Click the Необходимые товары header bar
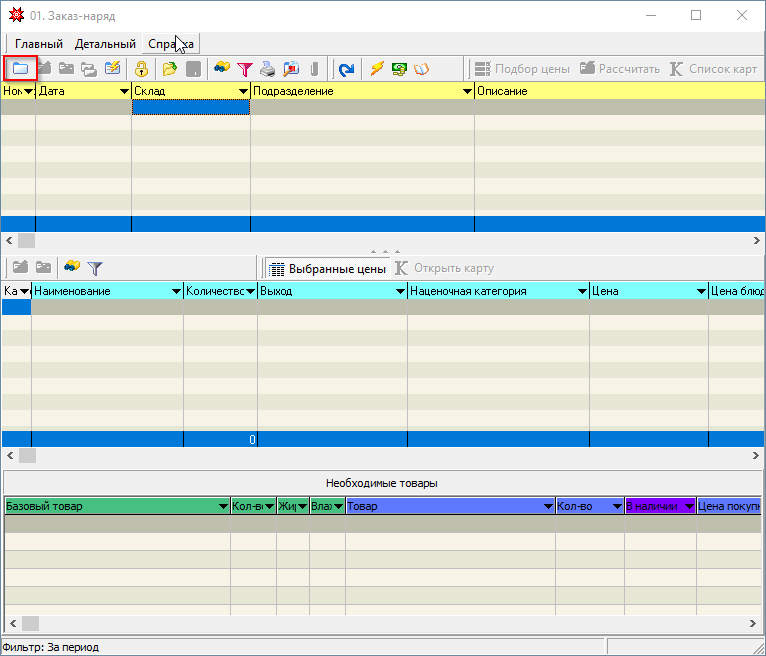The width and height of the screenshot is (766, 656). (x=383, y=483)
